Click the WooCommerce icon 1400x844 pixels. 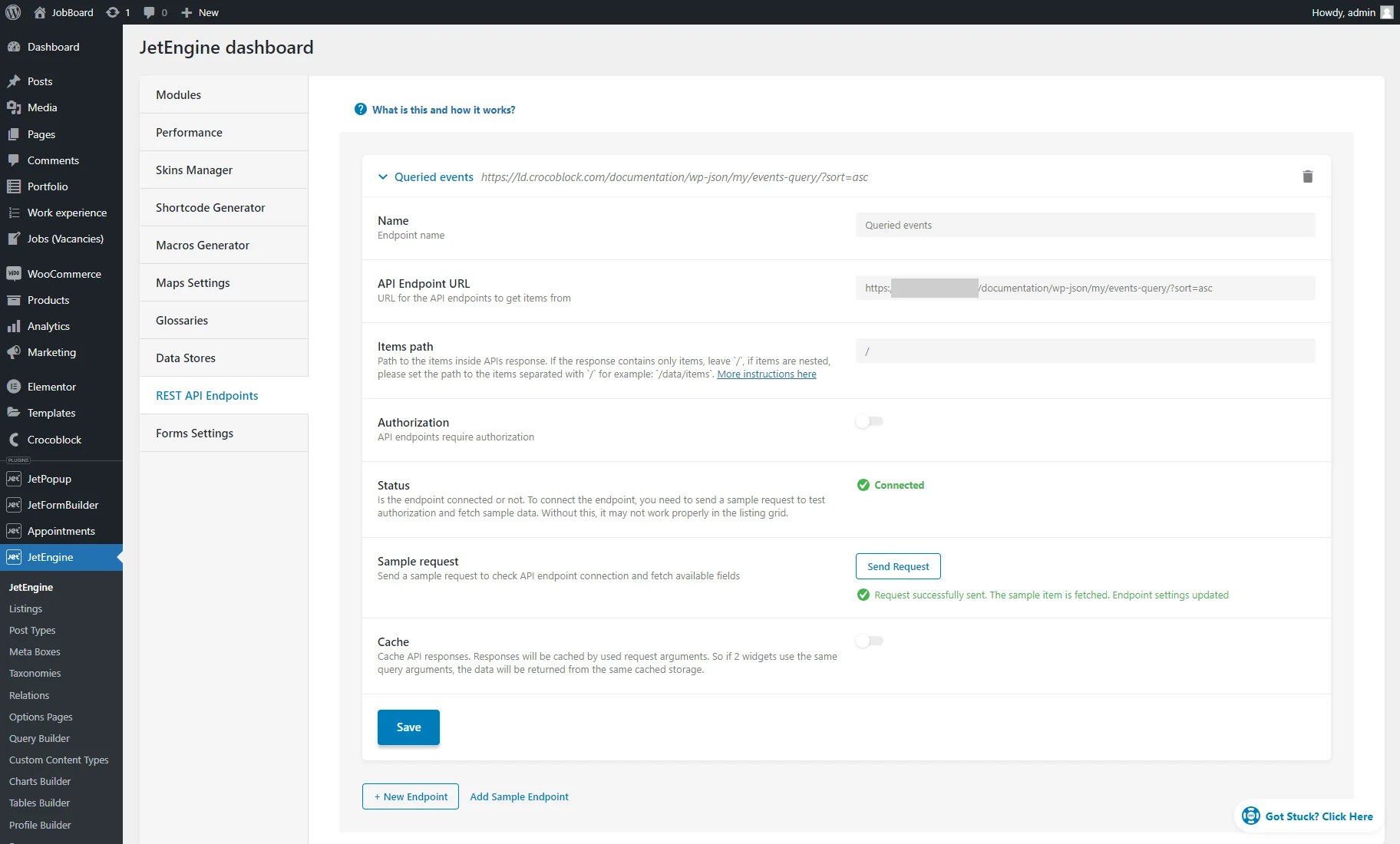(14, 274)
